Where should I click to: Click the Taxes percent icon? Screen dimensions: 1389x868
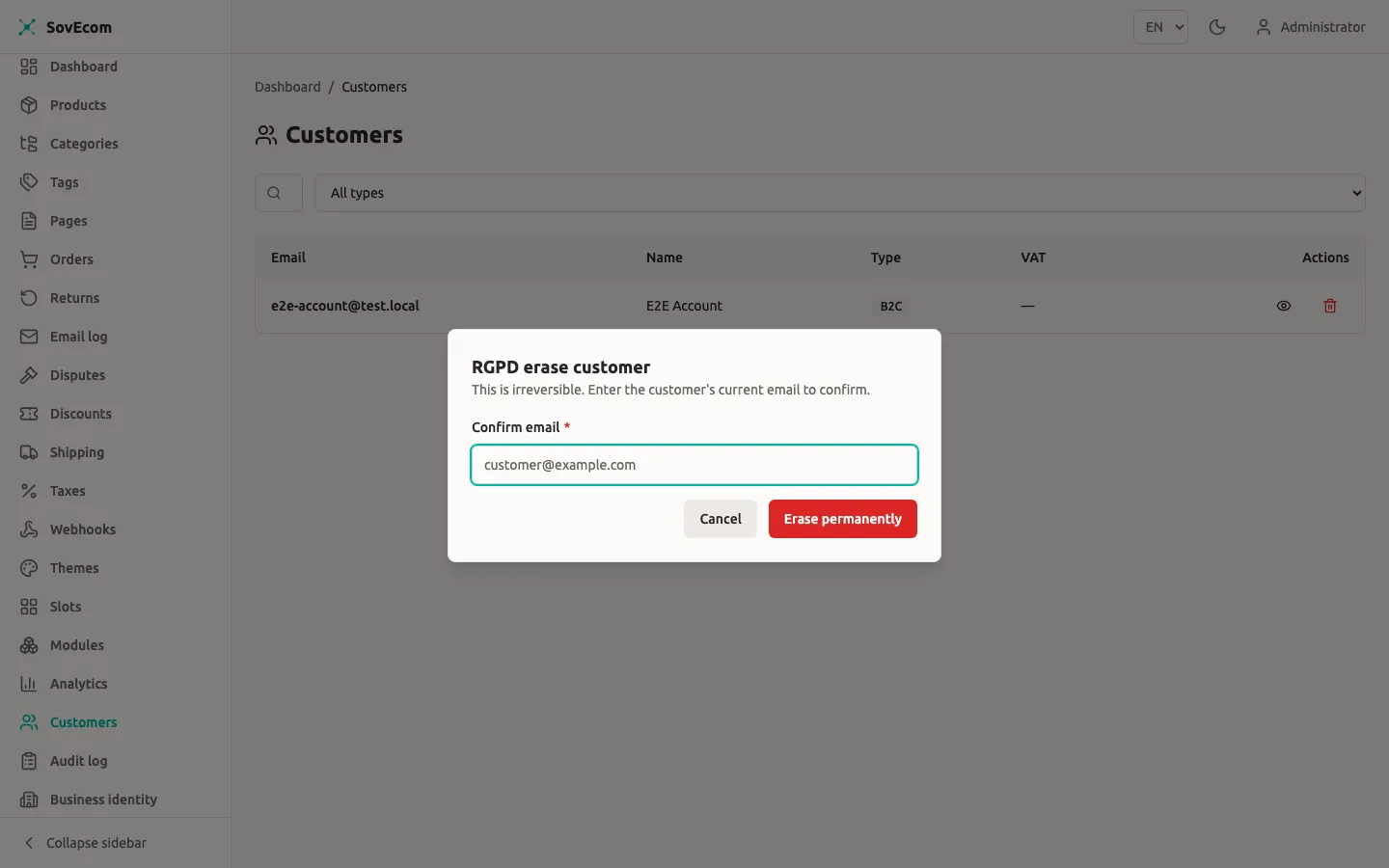point(29,491)
